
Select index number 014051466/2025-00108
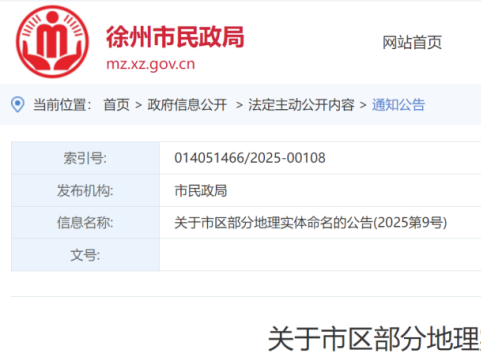pos(250,158)
